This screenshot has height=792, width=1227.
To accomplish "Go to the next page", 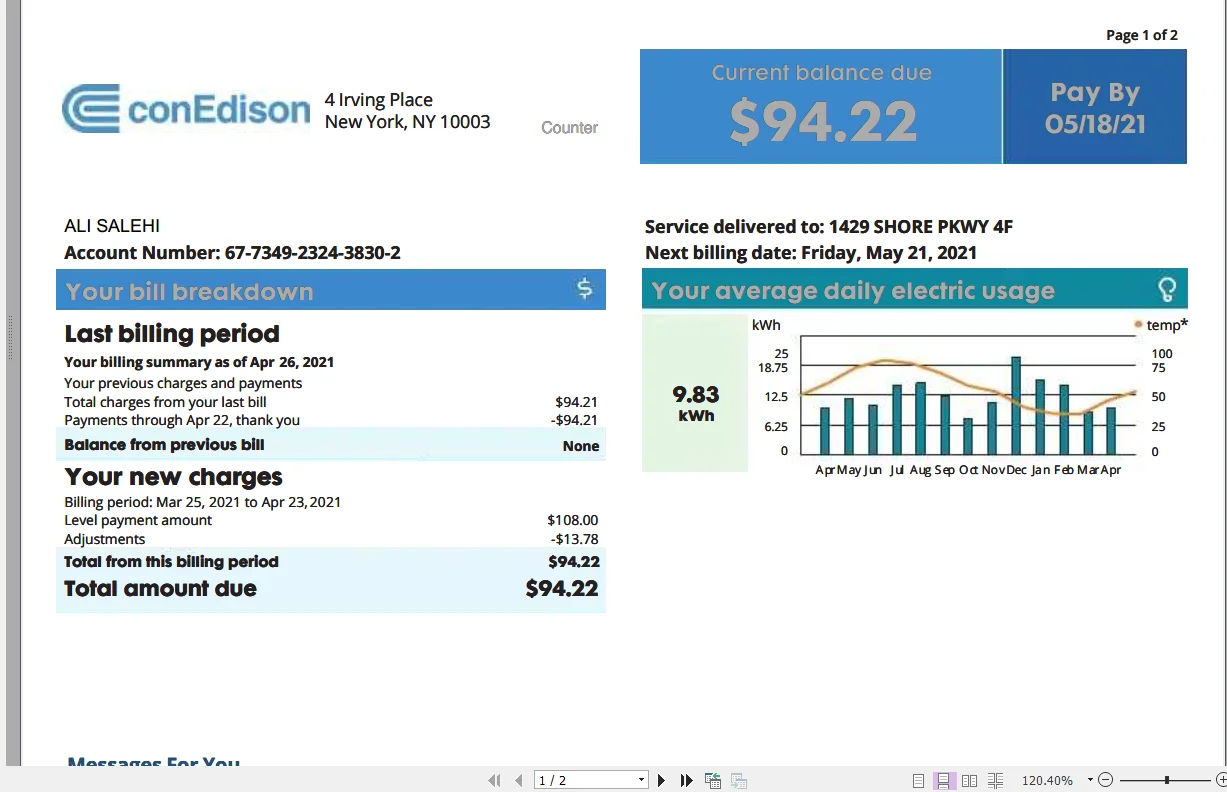I will 661,780.
